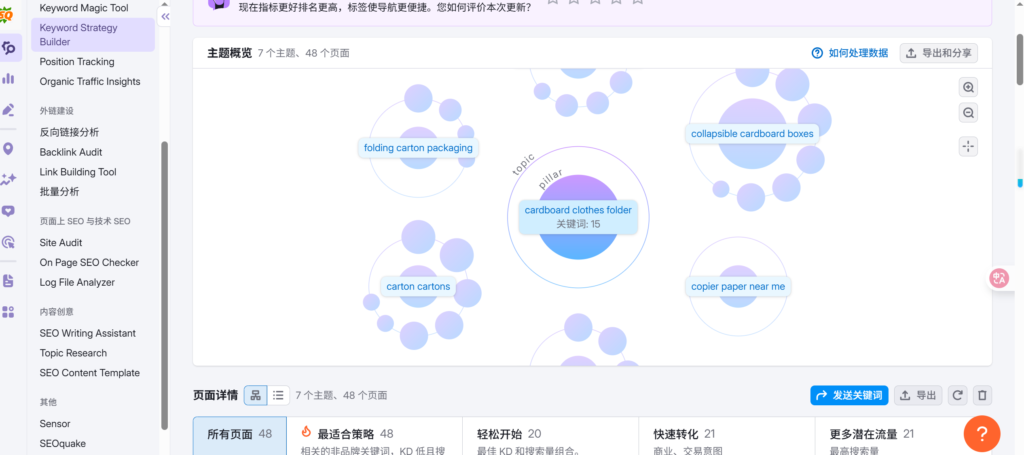Click 其他 section heading
The width and height of the screenshot is (1024, 455).
pyautogui.click(x=48, y=402)
